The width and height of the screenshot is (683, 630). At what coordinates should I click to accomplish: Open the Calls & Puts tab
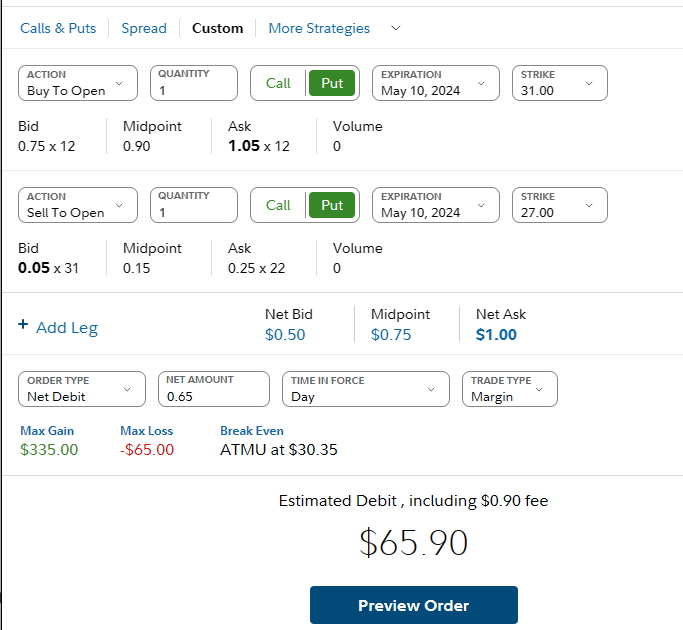tap(58, 28)
